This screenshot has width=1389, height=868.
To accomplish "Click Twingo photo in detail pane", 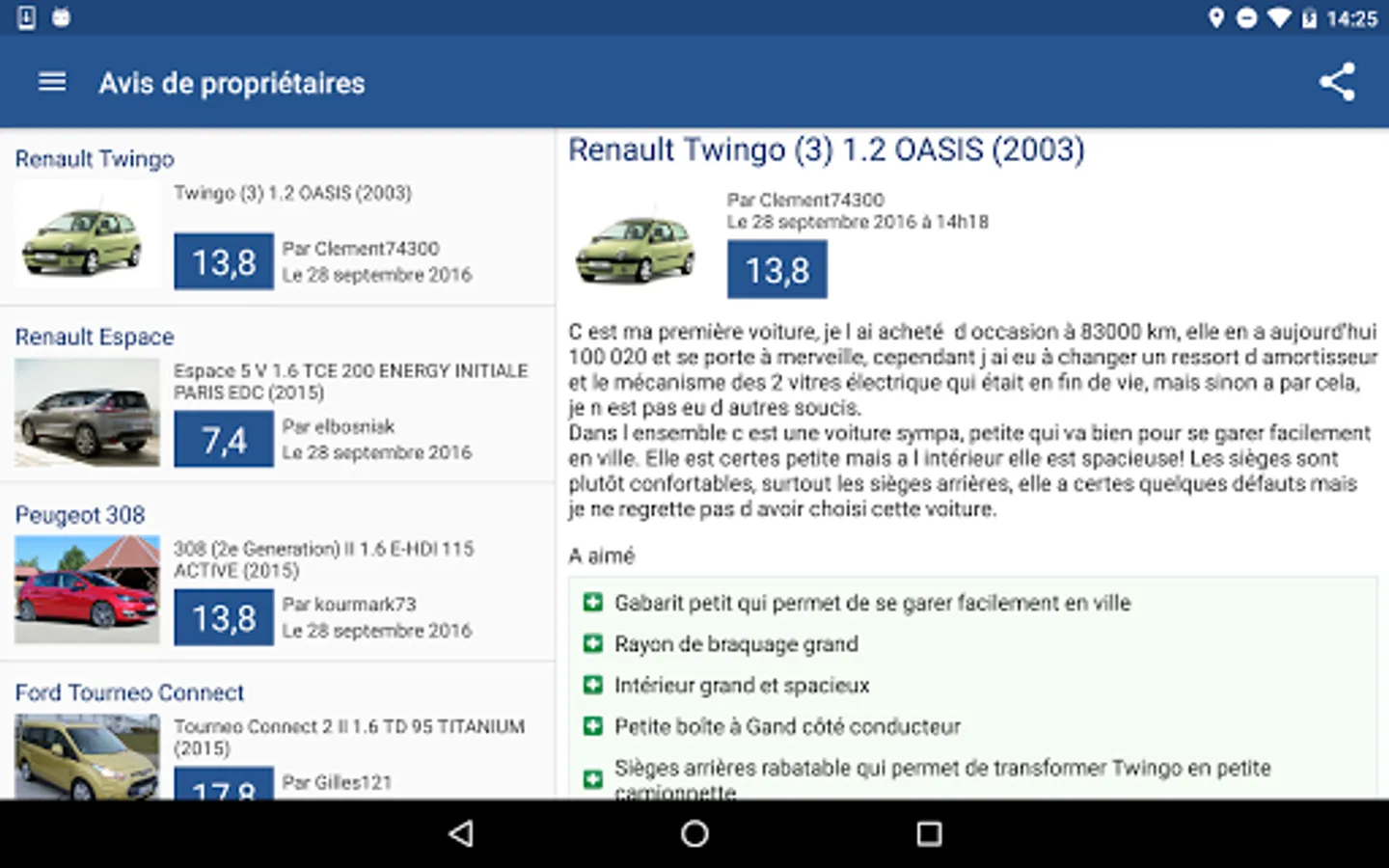I will pyautogui.click(x=636, y=243).
